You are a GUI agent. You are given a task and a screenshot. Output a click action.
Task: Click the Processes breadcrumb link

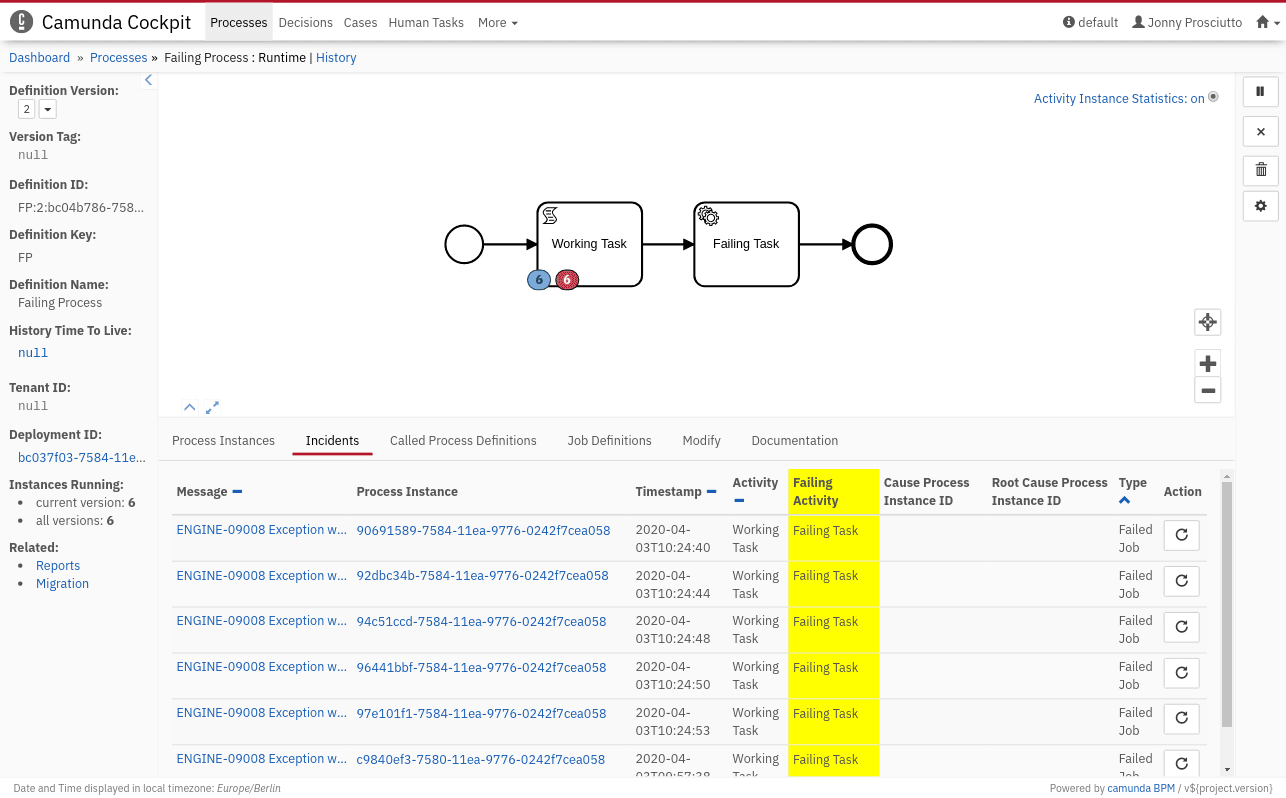click(x=119, y=57)
